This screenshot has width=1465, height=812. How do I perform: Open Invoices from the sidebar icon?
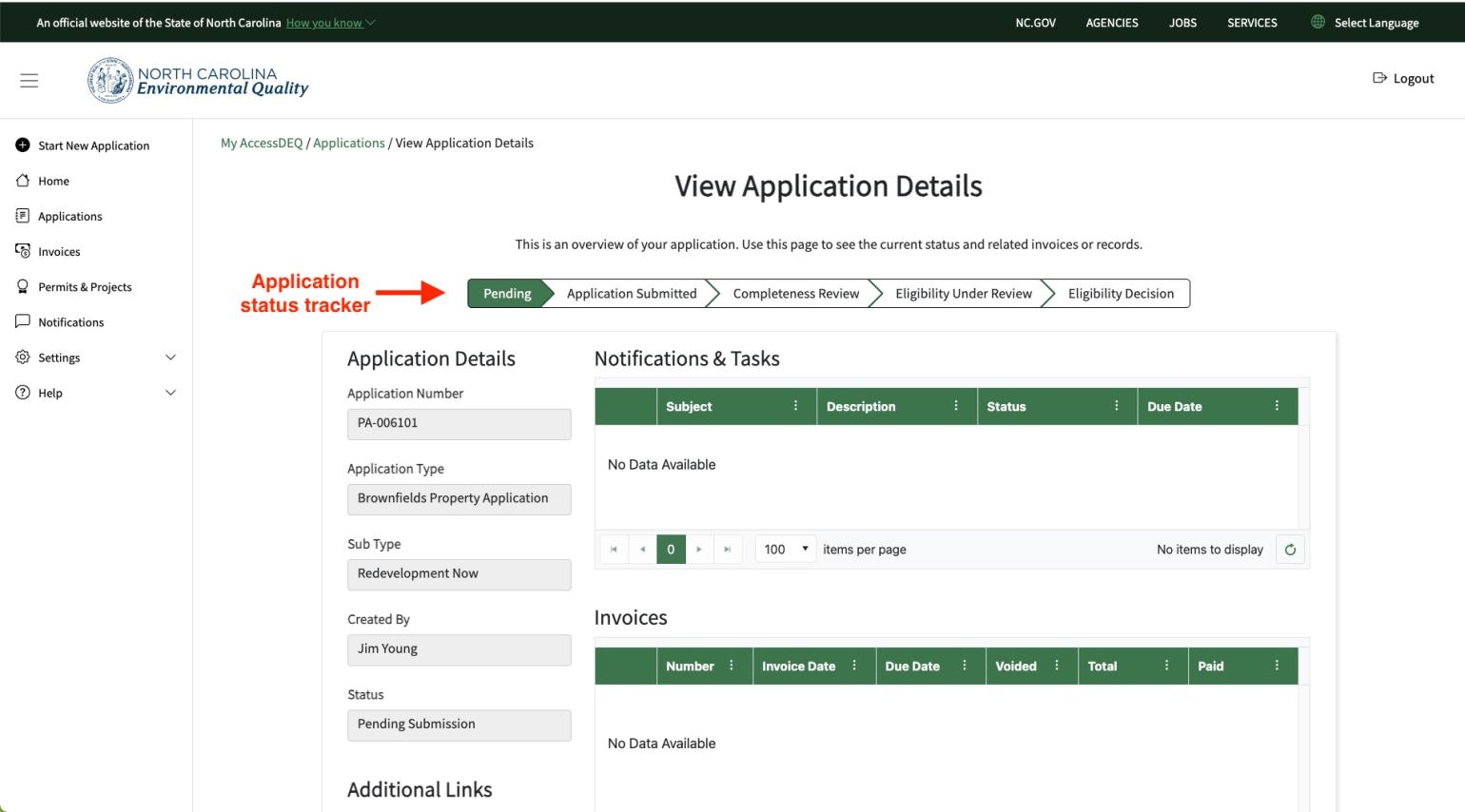pos(22,251)
